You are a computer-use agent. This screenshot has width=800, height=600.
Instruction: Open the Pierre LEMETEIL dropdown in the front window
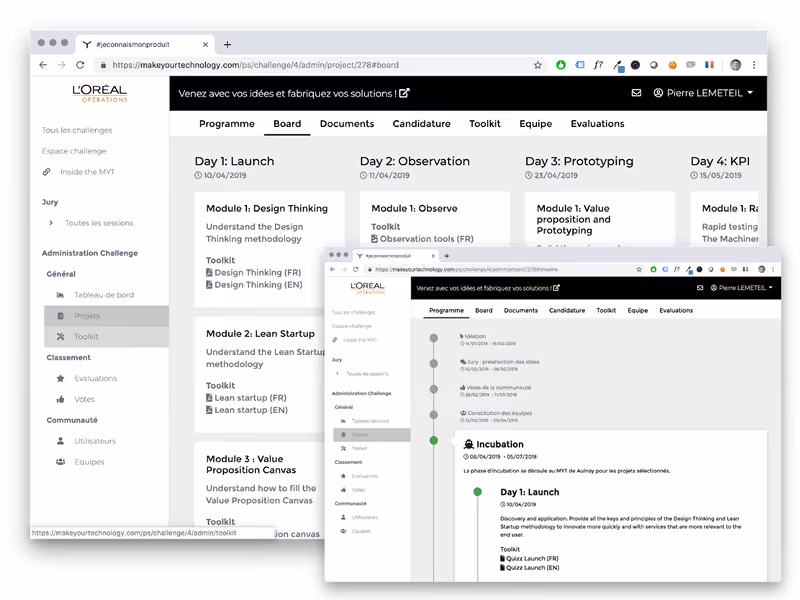[x=741, y=288]
